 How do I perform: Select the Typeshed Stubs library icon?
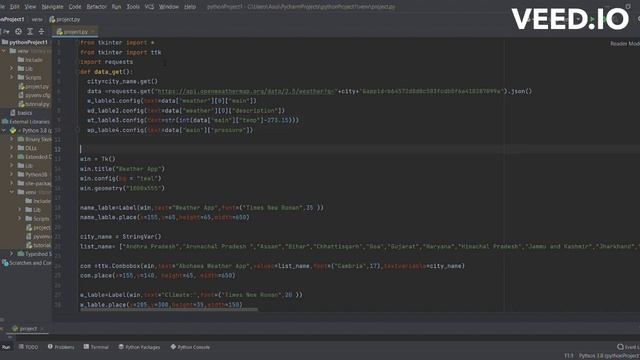(20, 254)
